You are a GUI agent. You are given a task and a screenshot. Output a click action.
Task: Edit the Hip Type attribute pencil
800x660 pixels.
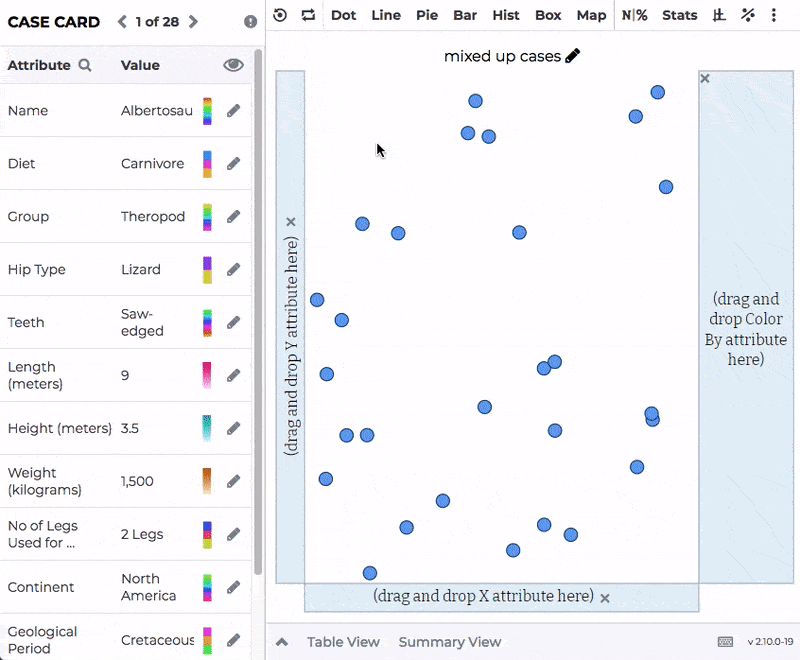pos(233,270)
